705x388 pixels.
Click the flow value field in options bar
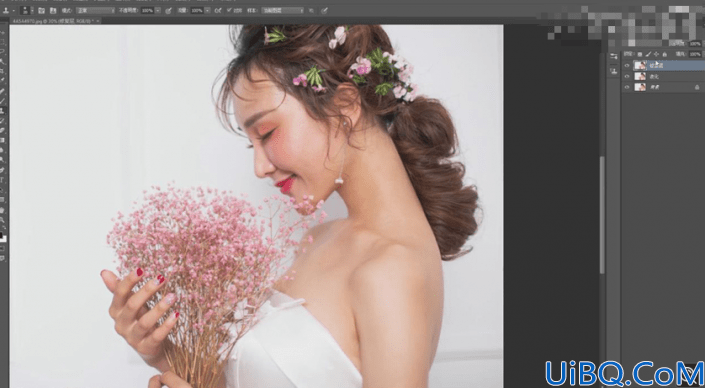point(197,10)
